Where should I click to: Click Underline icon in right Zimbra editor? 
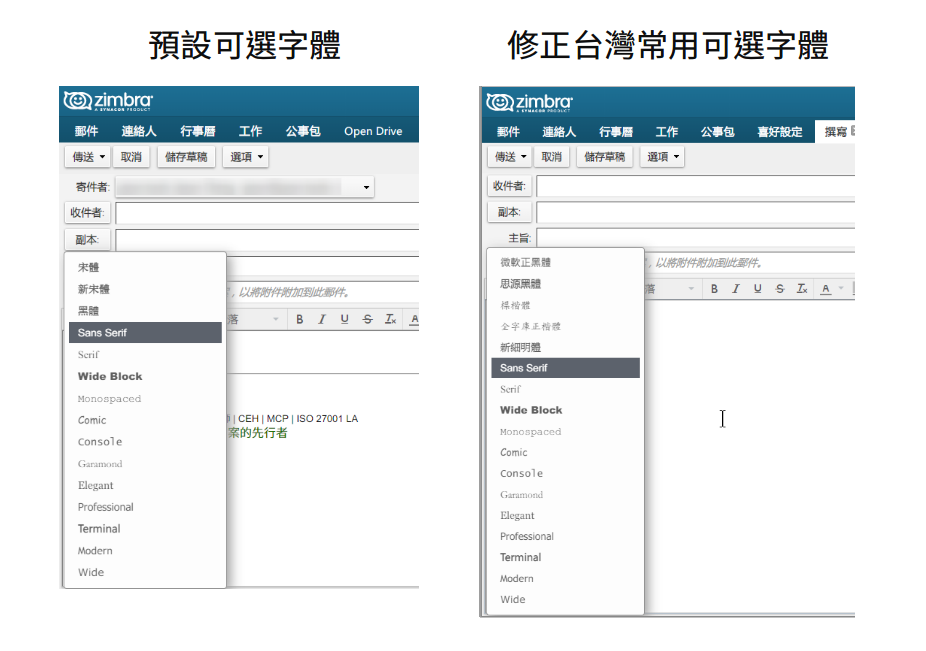click(758, 288)
